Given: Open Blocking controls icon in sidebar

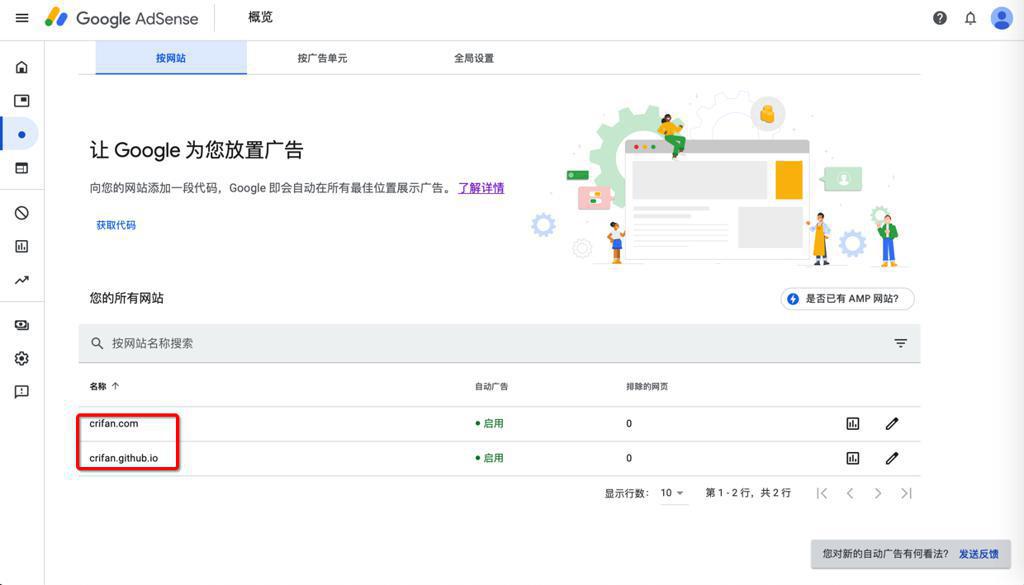Looking at the screenshot, I should point(22,213).
